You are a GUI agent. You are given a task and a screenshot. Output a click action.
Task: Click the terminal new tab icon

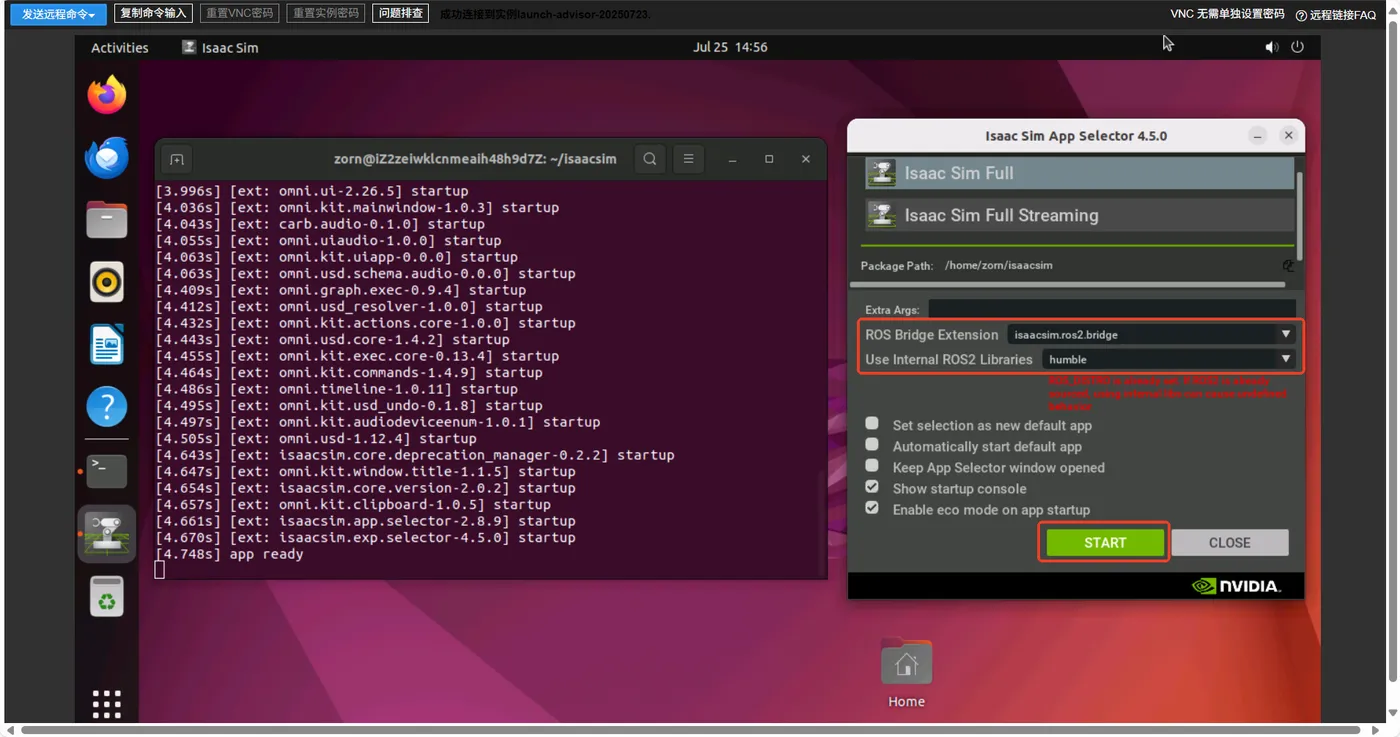[x=177, y=159]
